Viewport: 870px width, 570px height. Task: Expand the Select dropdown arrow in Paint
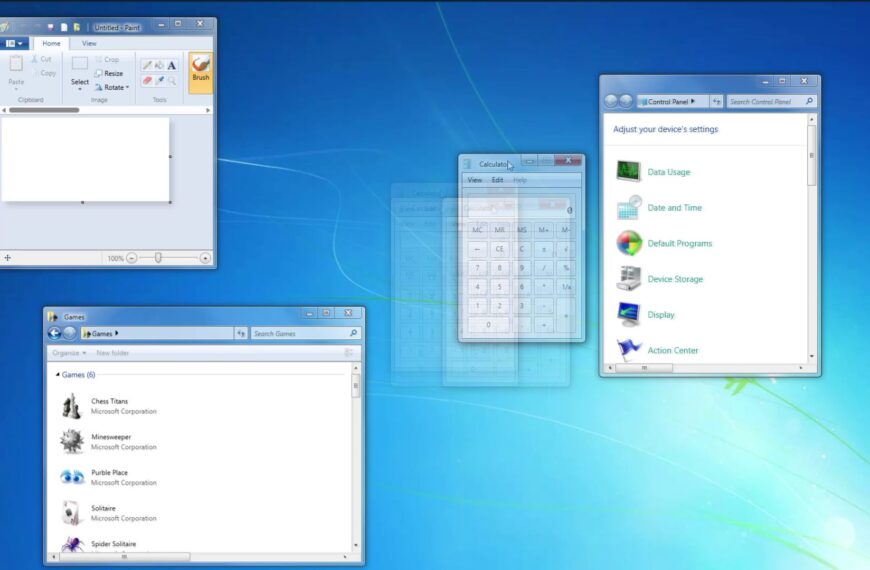(x=80, y=89)
